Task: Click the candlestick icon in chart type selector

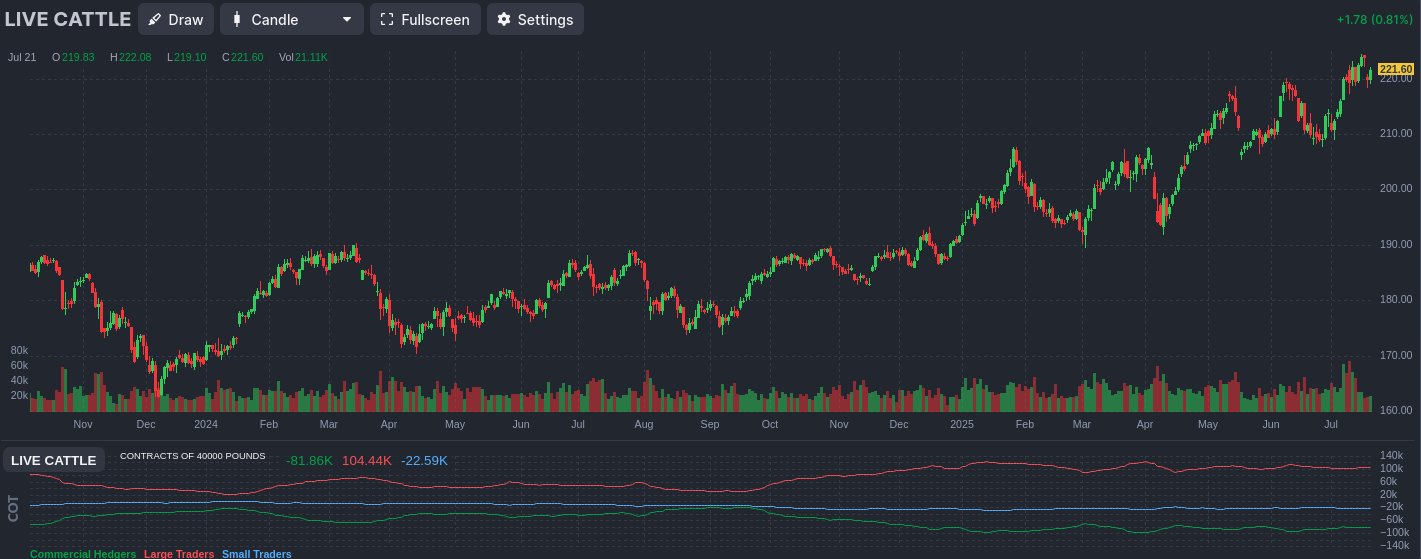Action: (x=237, y=19)
